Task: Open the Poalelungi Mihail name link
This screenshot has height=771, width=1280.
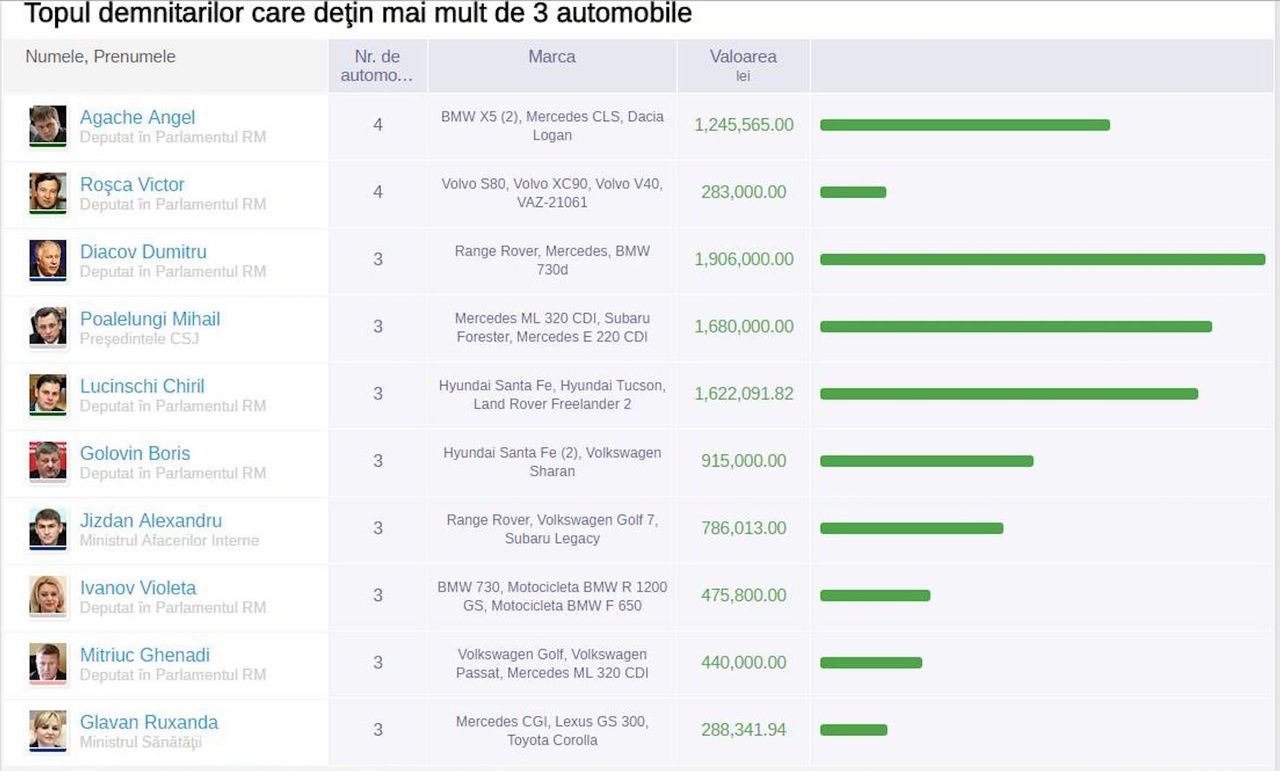Action: click(150, 319)
